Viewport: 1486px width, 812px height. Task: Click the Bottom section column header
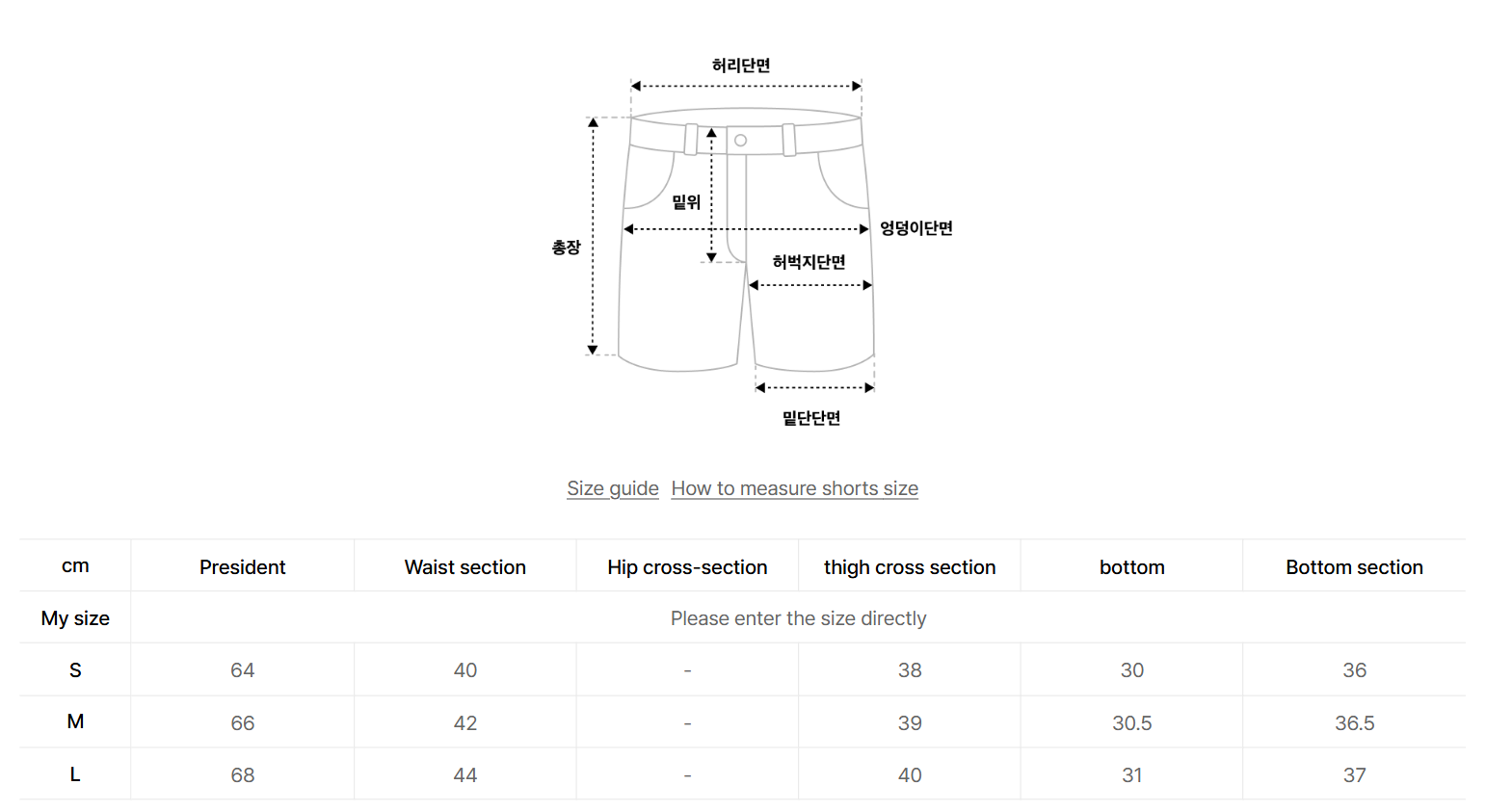click(1355, 567)
